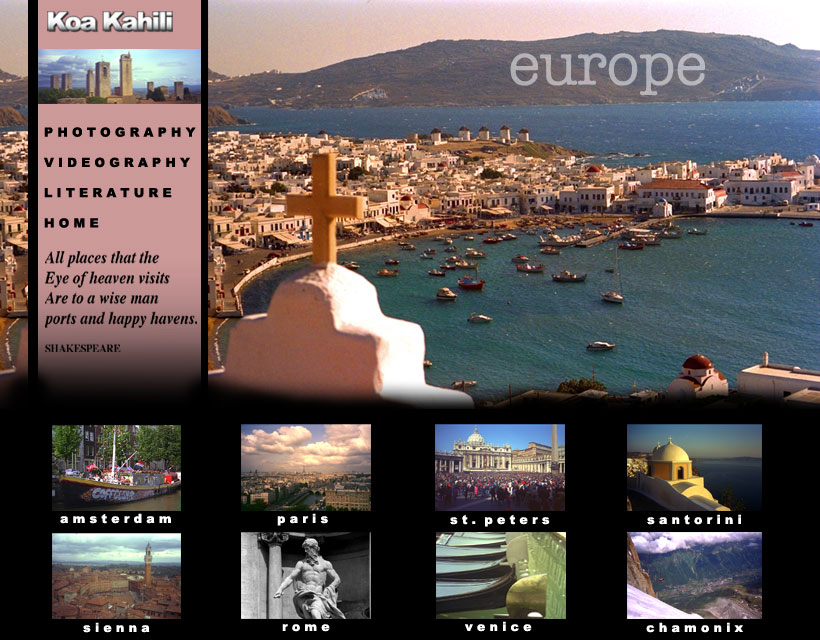Click the 'santorini' text label
Screen dimensions: 820x640
pos(694,520)
